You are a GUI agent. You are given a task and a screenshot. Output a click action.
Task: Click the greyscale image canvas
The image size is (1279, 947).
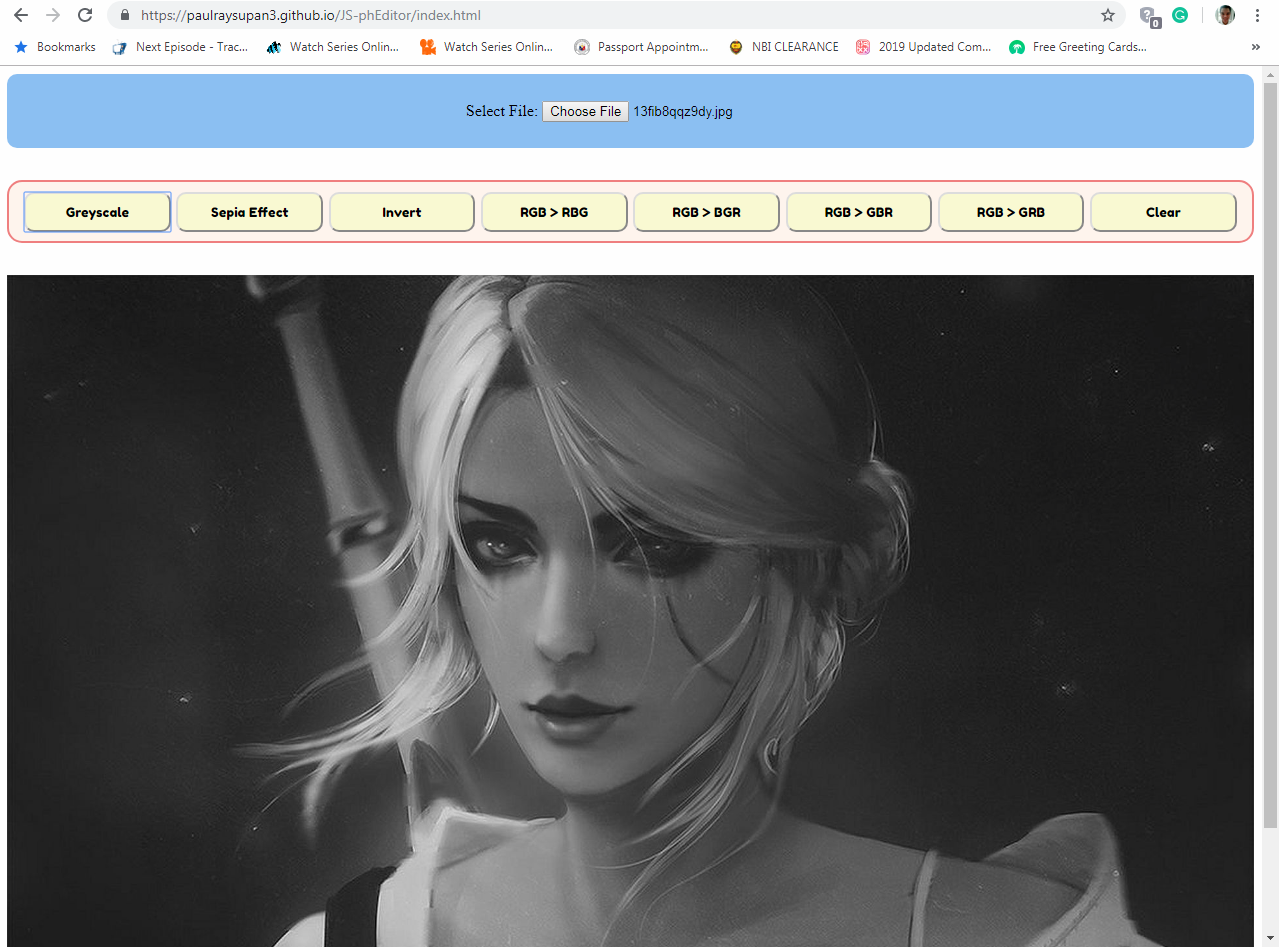[630, 611]
